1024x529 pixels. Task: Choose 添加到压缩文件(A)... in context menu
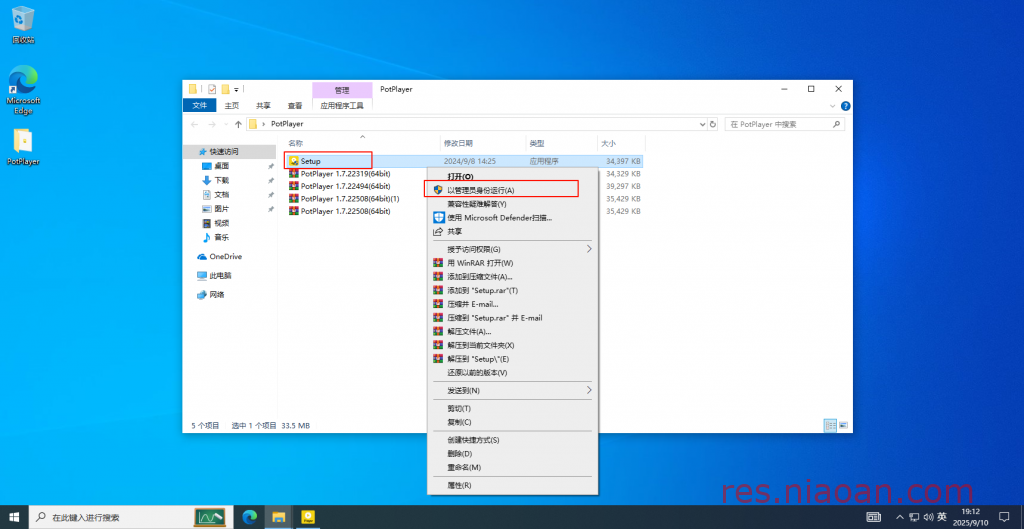(x=513, y=276)
